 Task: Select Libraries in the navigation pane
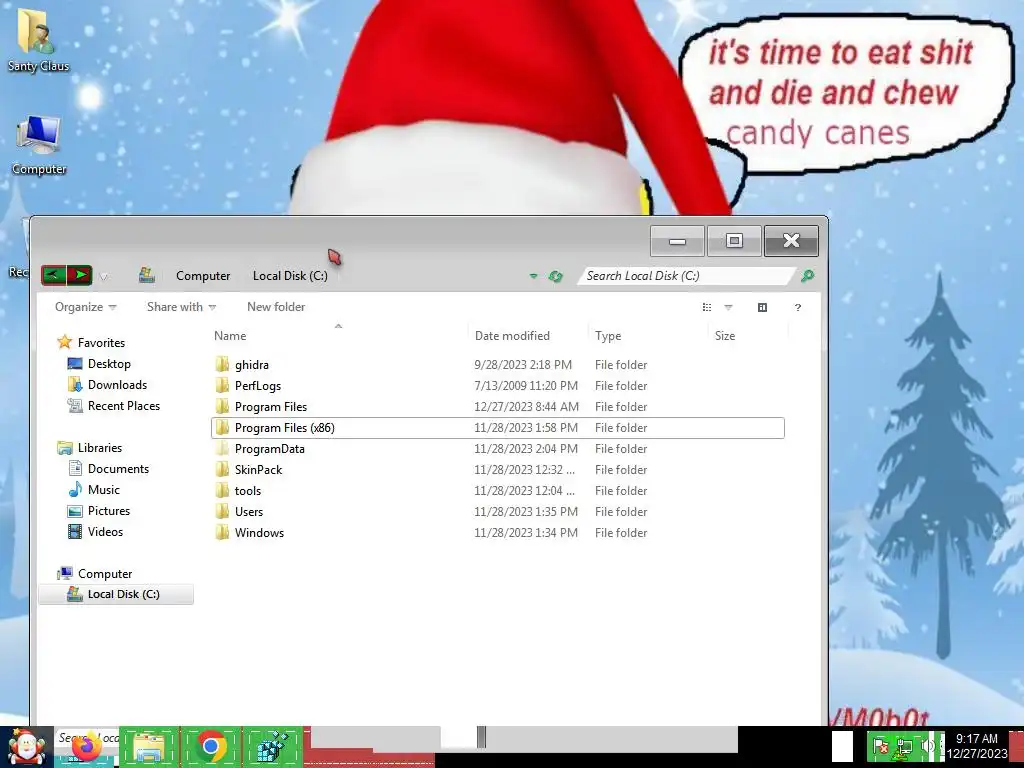tap(99, 447)
